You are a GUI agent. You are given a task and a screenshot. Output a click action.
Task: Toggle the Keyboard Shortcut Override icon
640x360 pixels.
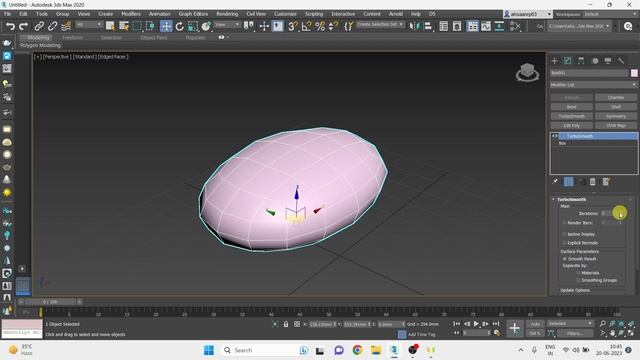coord(278,26)
